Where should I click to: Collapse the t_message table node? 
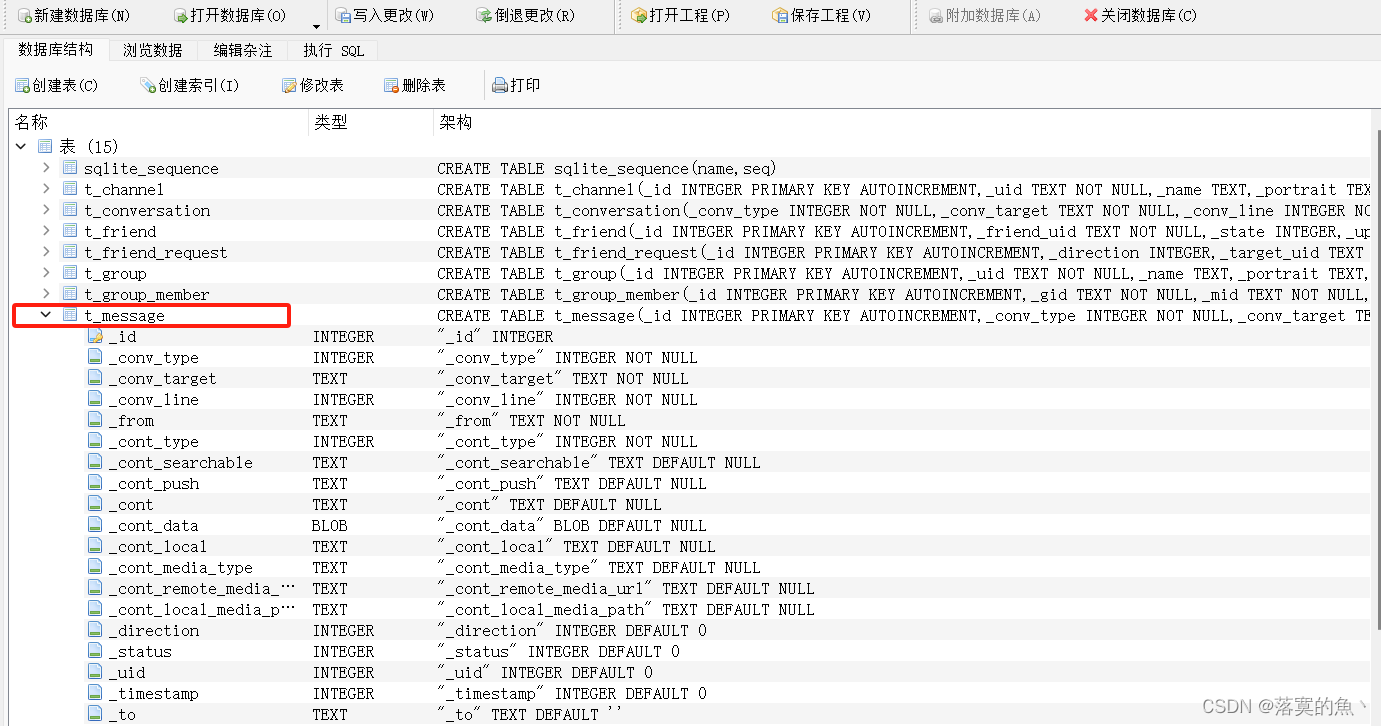coord(46,315)
